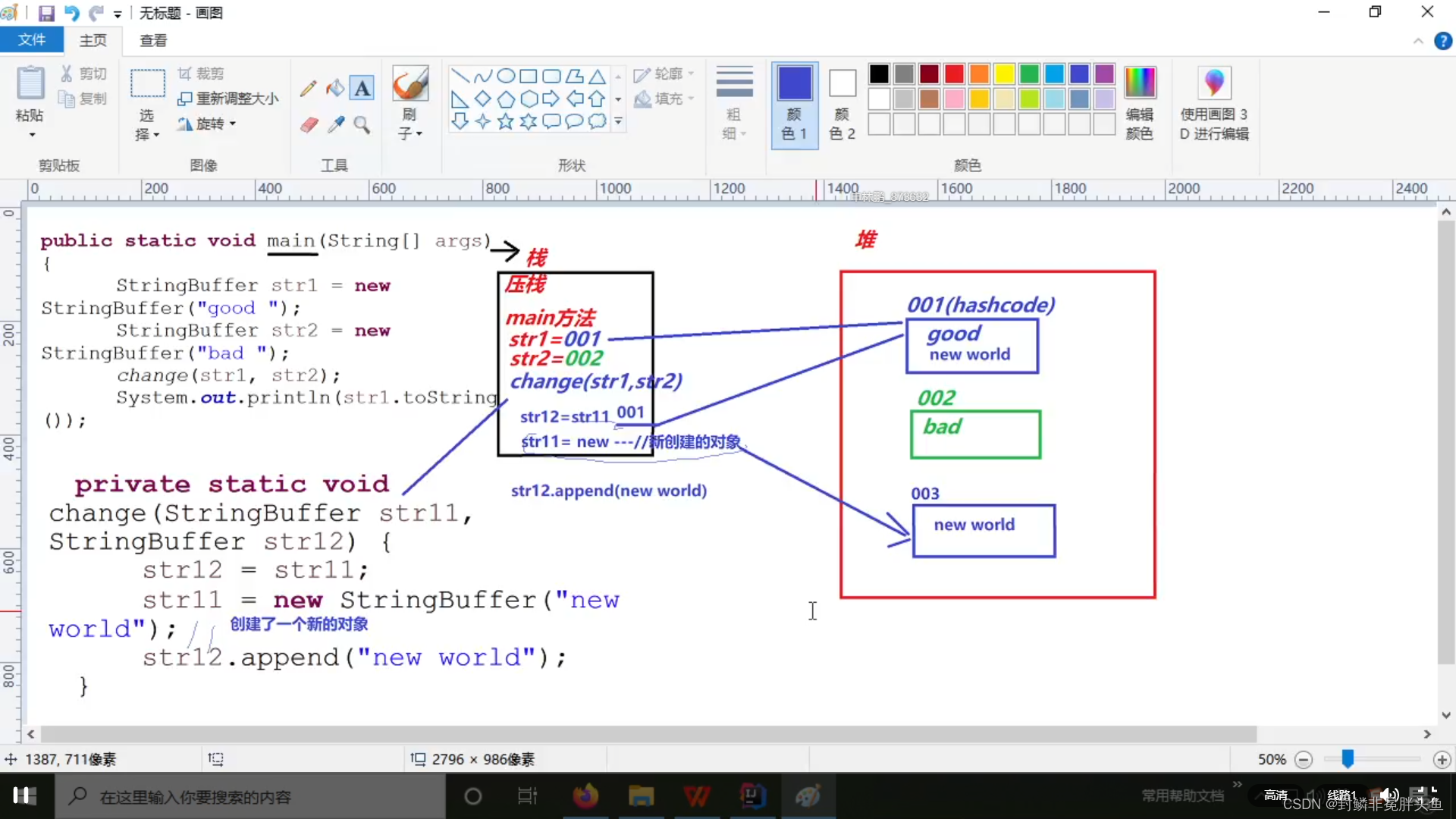The image size is (1456, 819).
Task: Click the Undo arrow in quick access toolbar
Action: pos(71,13)
